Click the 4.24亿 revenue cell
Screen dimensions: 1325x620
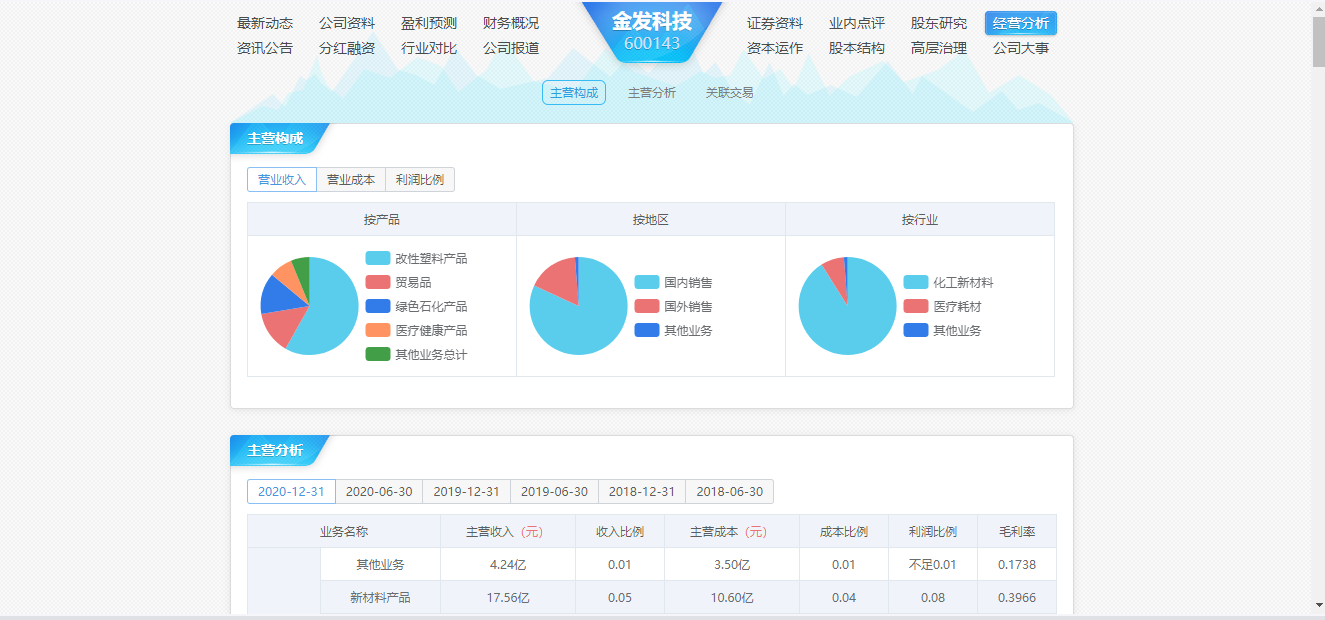[508, 565]
